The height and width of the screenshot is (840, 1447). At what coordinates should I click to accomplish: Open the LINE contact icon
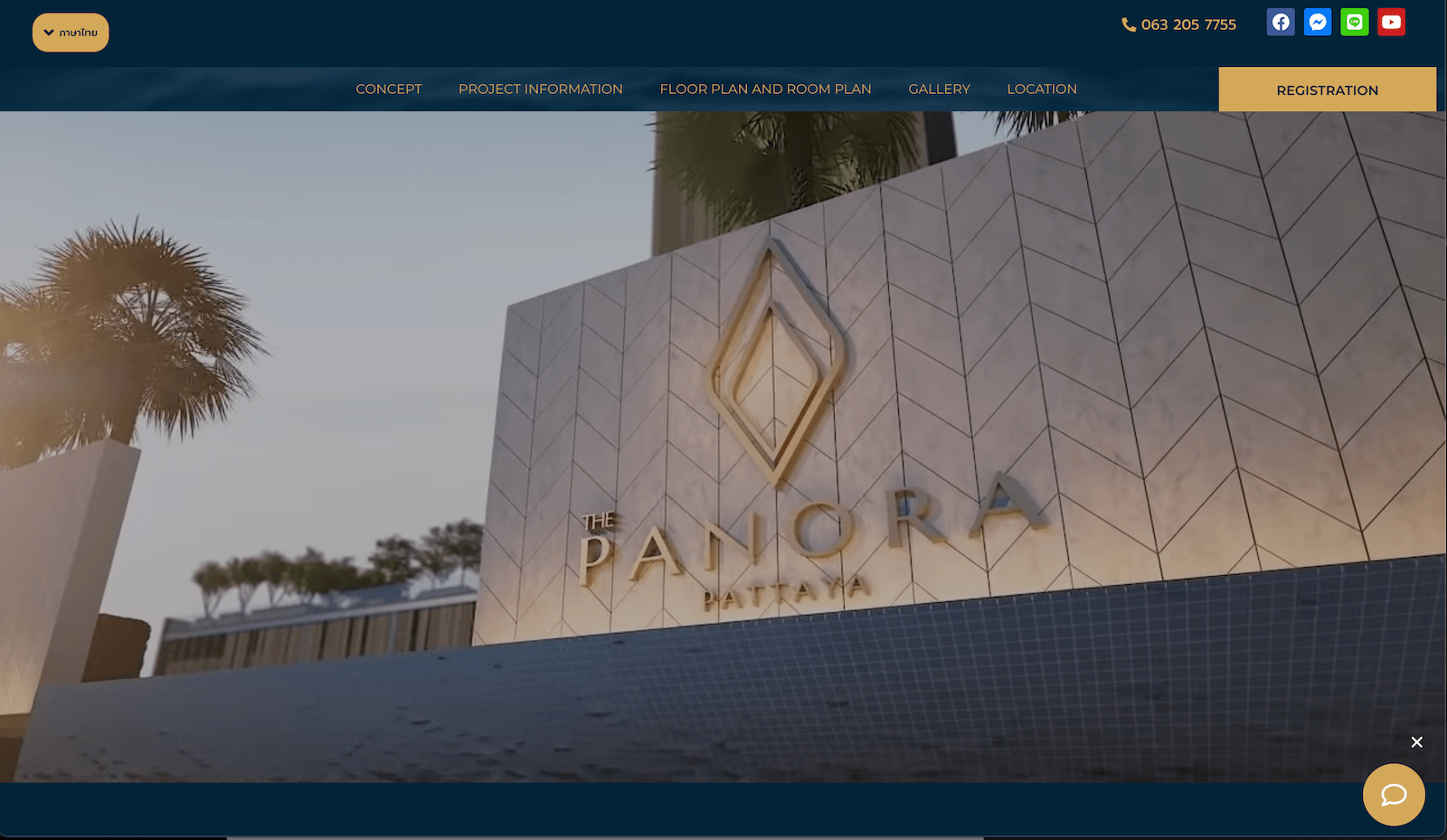tap(1355, 23)
